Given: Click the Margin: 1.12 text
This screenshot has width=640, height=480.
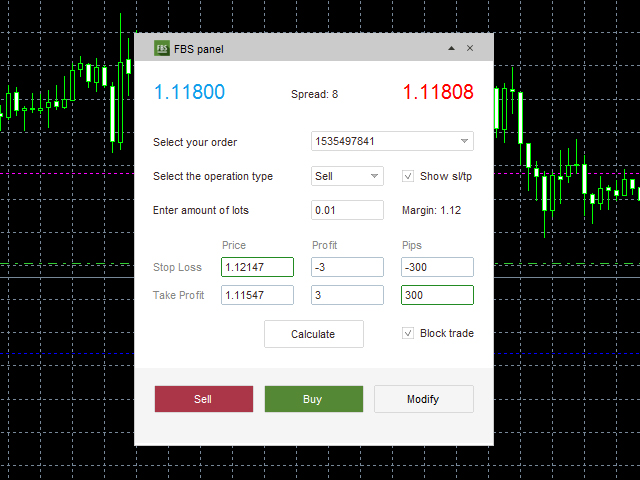Looking at the screenshot, I should point(431,210).
